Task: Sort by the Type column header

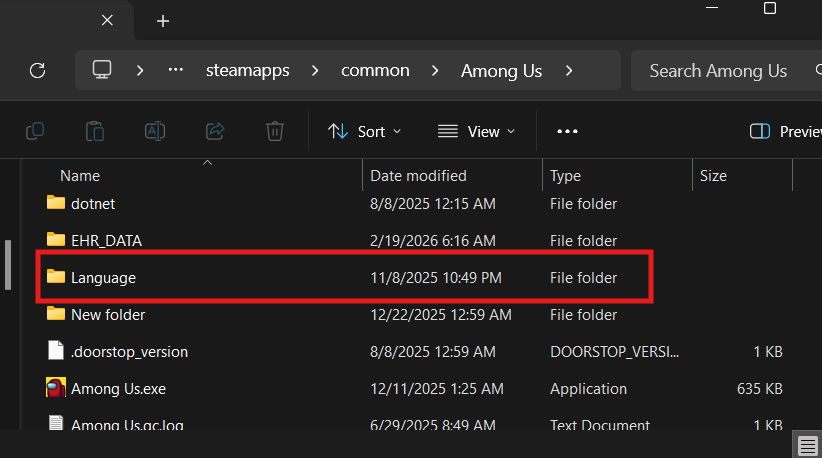Action: [565, 176]
